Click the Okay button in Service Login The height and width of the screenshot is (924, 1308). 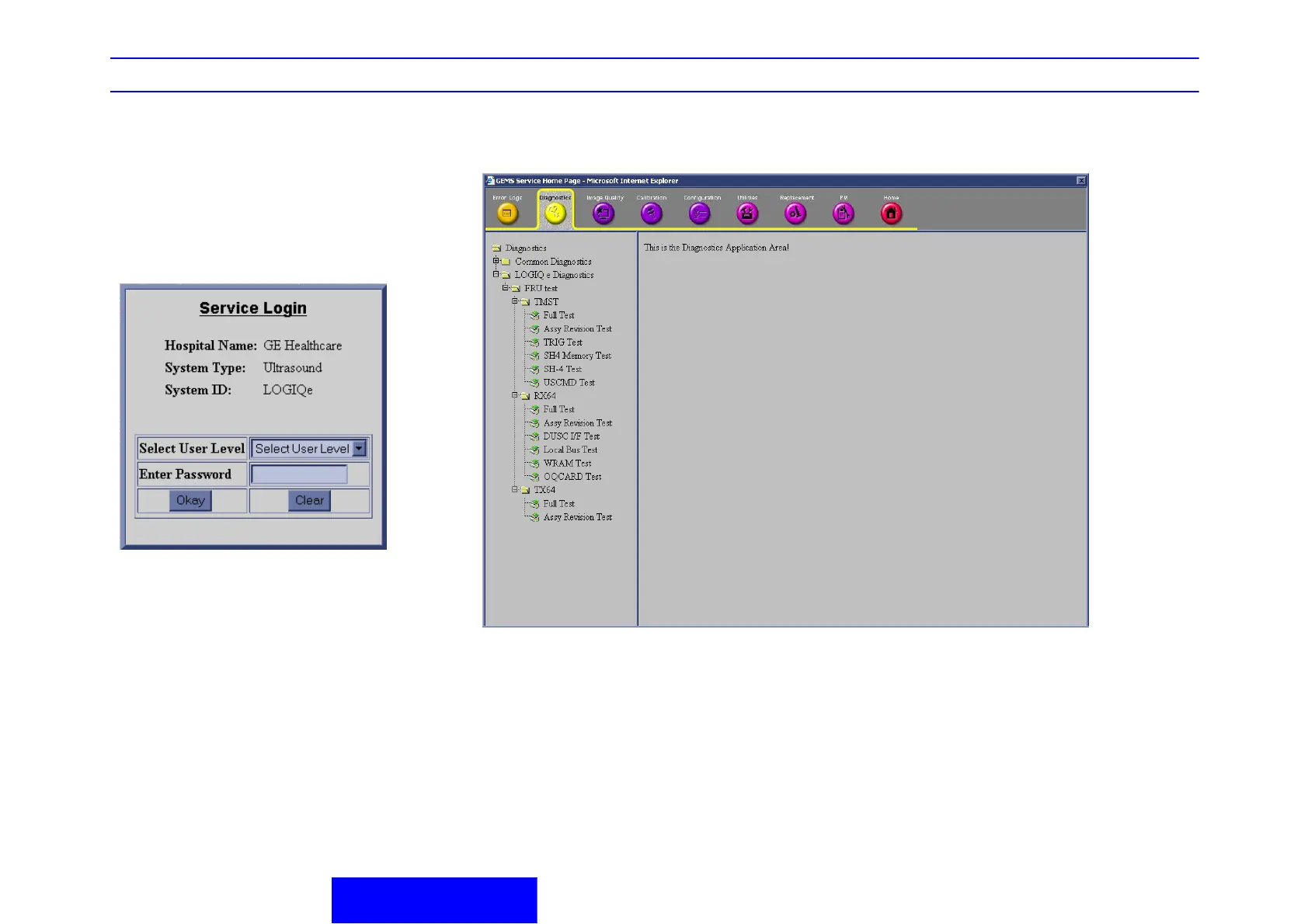[190, 501]
